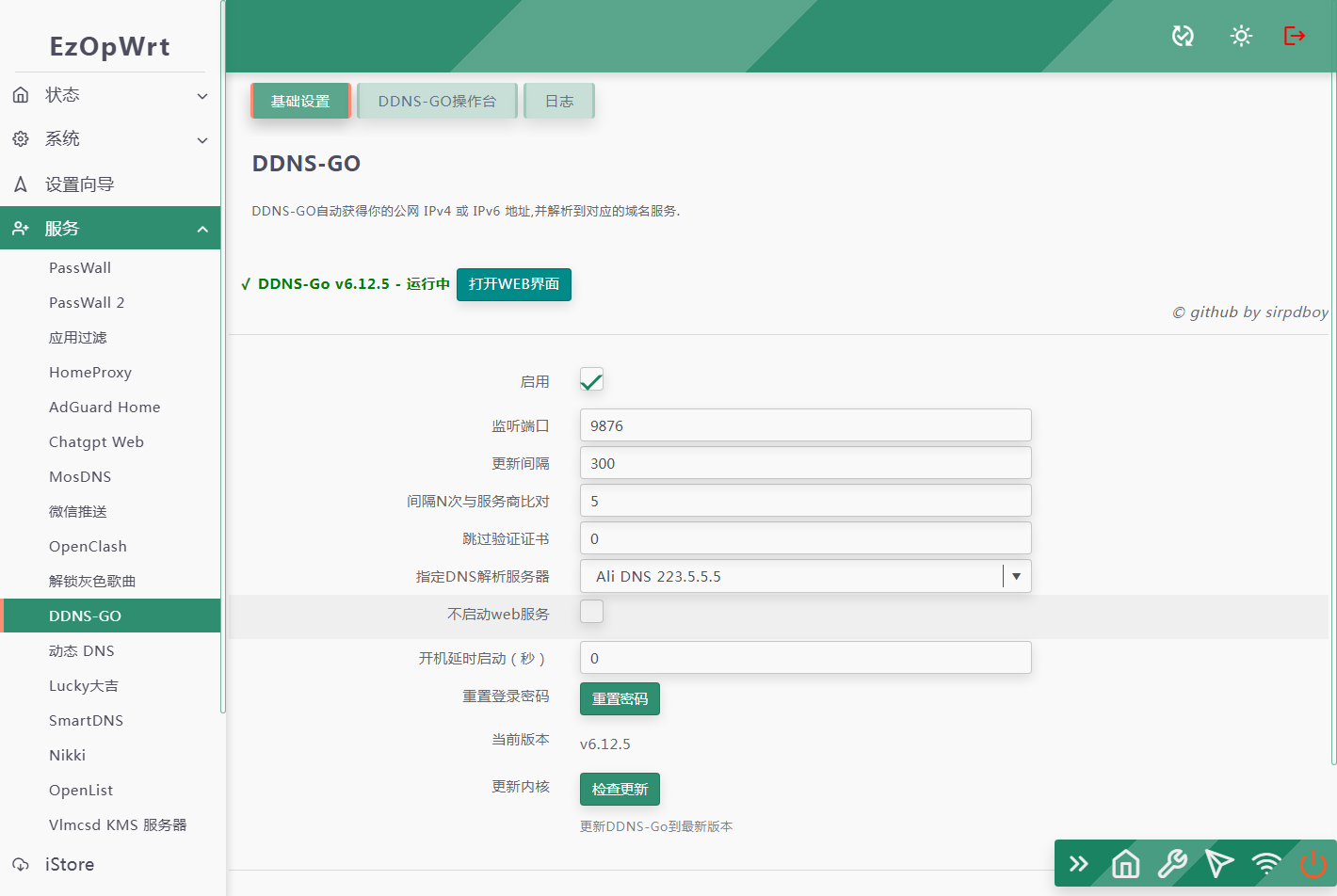This screenshot has width=1337, height=896.
Task: Click the home icon in bottom toolbar
Action: (1126, 863)
